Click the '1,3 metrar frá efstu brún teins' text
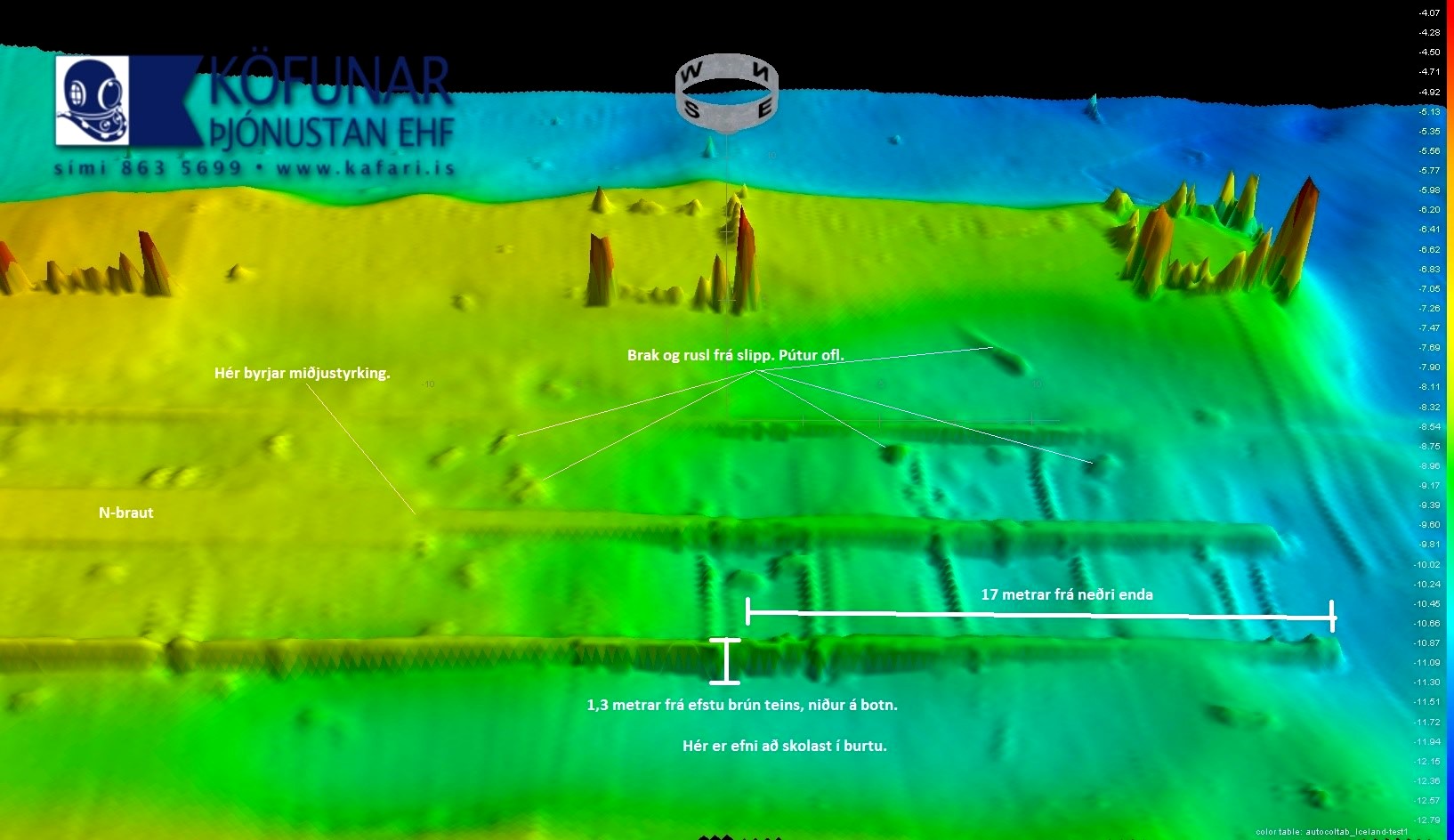The image size is (1454, 840). (741, 705)
